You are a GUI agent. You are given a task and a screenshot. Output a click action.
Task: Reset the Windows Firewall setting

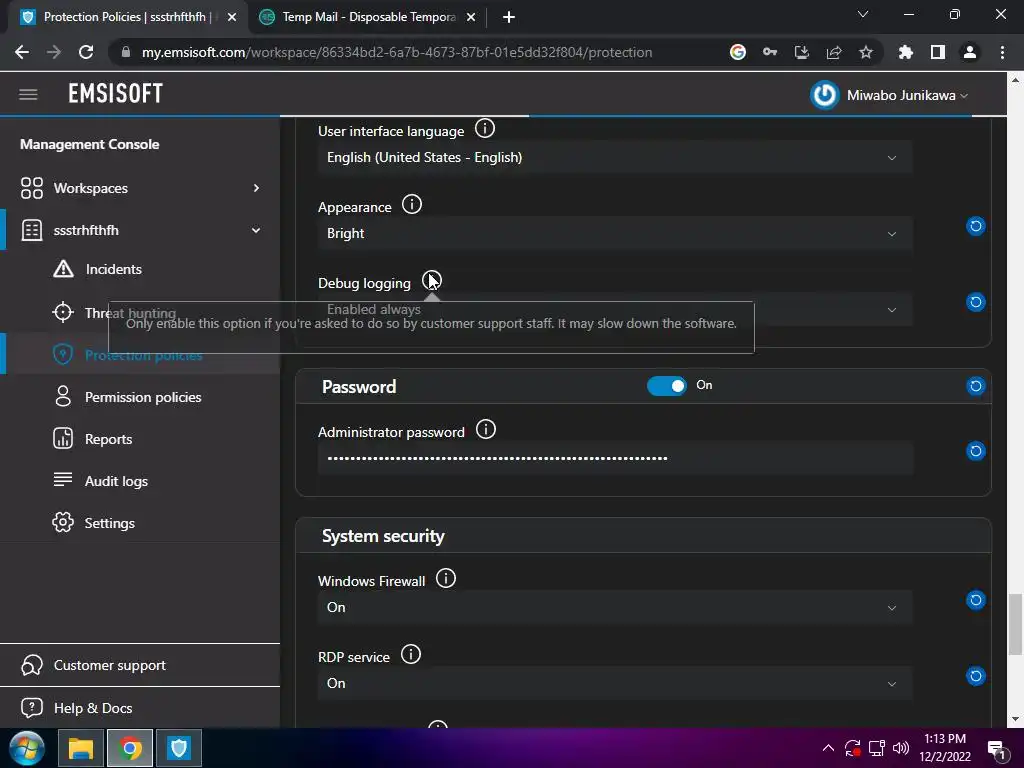click(976, 600)
